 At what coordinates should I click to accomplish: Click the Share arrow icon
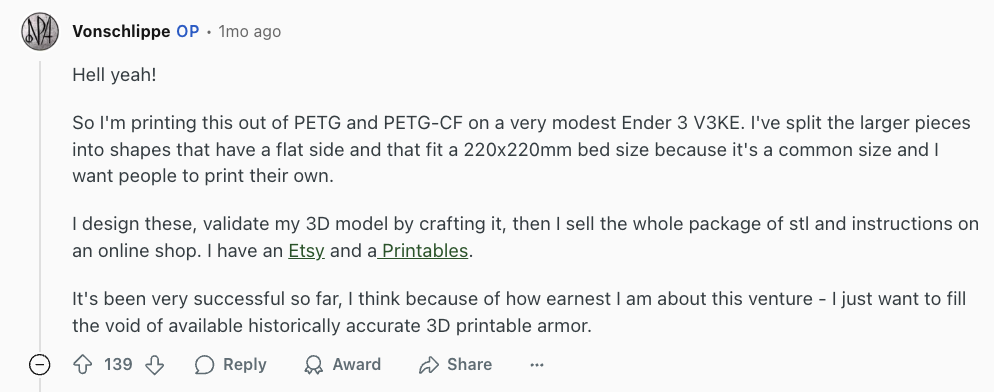(429, 365)
